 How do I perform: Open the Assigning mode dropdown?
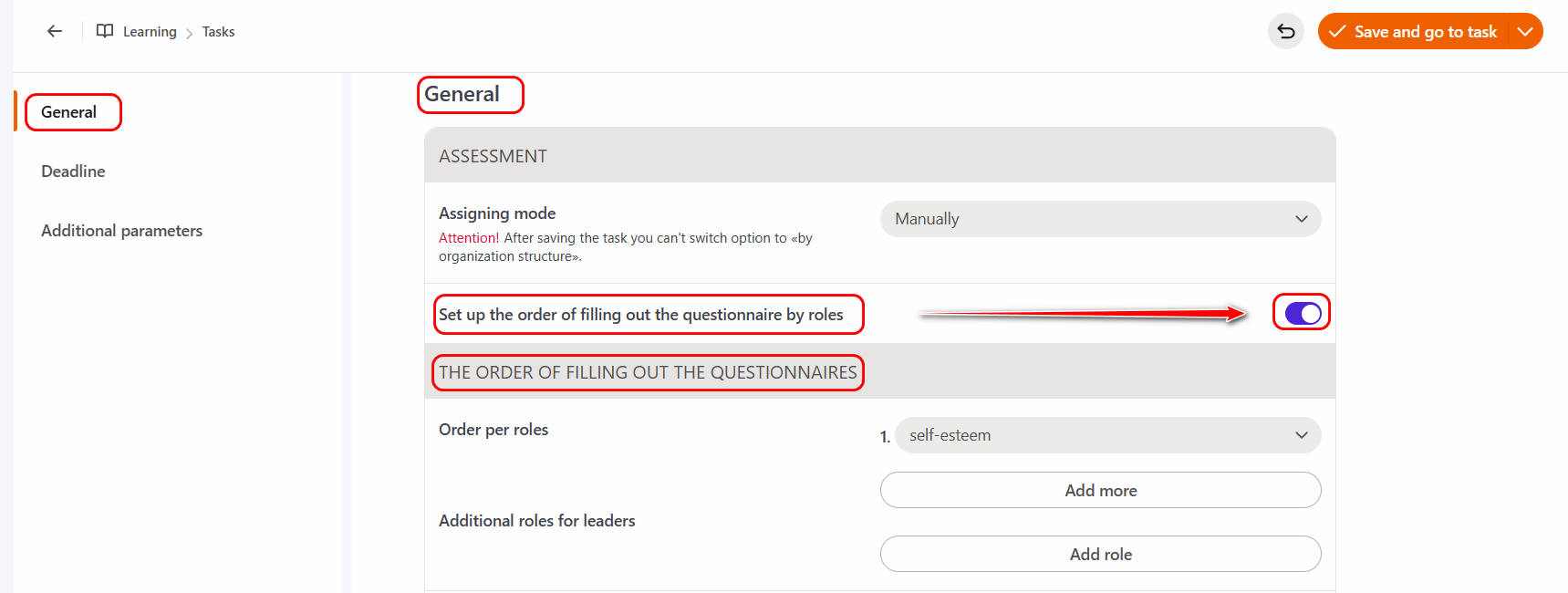coord(1100,219)
